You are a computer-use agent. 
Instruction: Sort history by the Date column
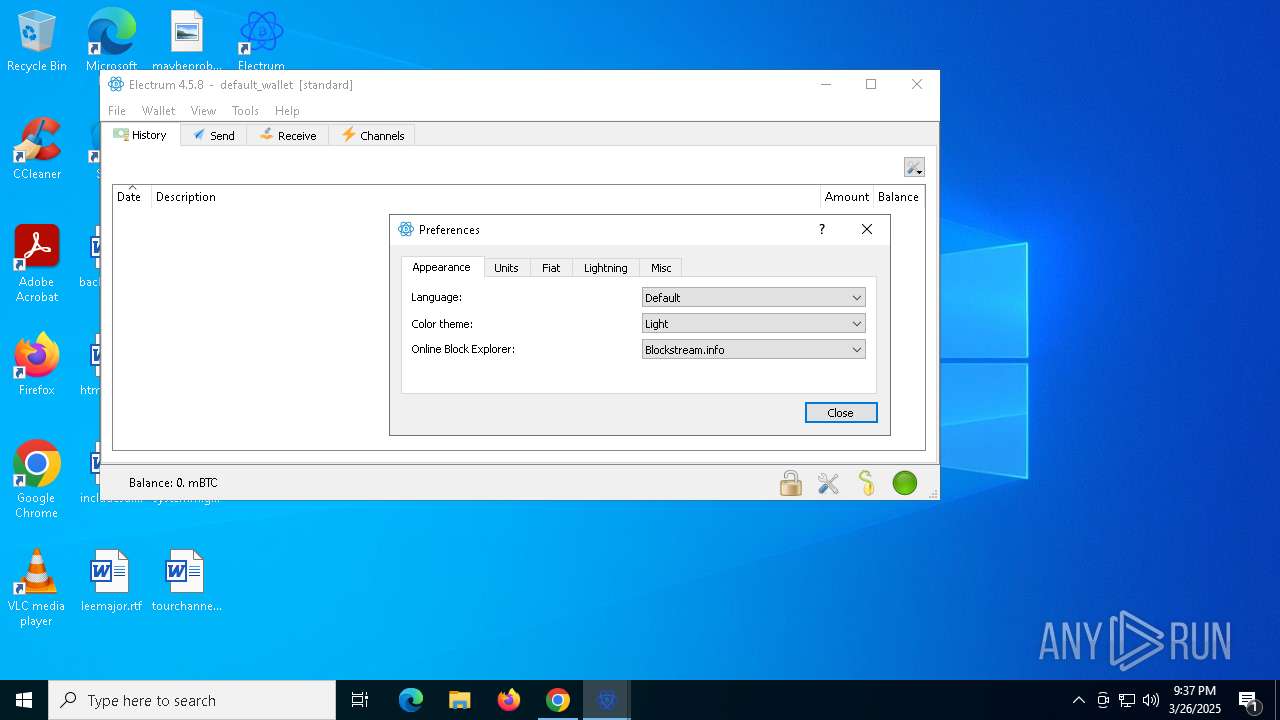[132, 196]
